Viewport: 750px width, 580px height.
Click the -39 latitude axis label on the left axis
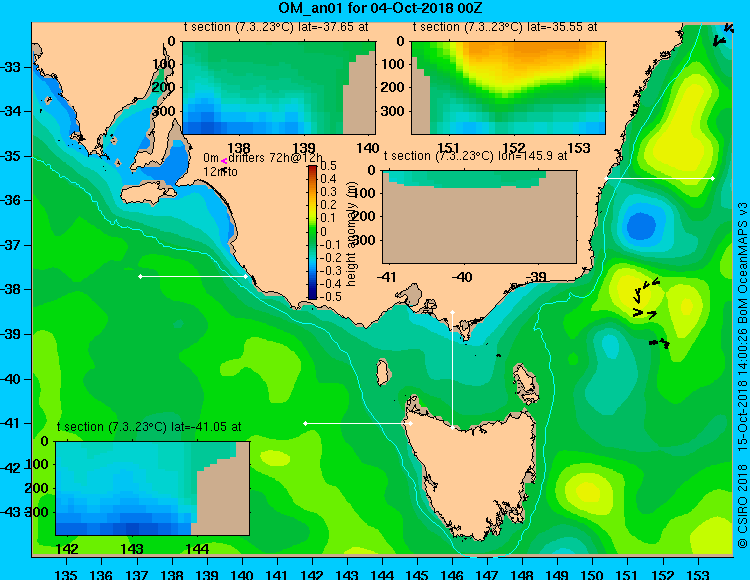click(10, 334)
